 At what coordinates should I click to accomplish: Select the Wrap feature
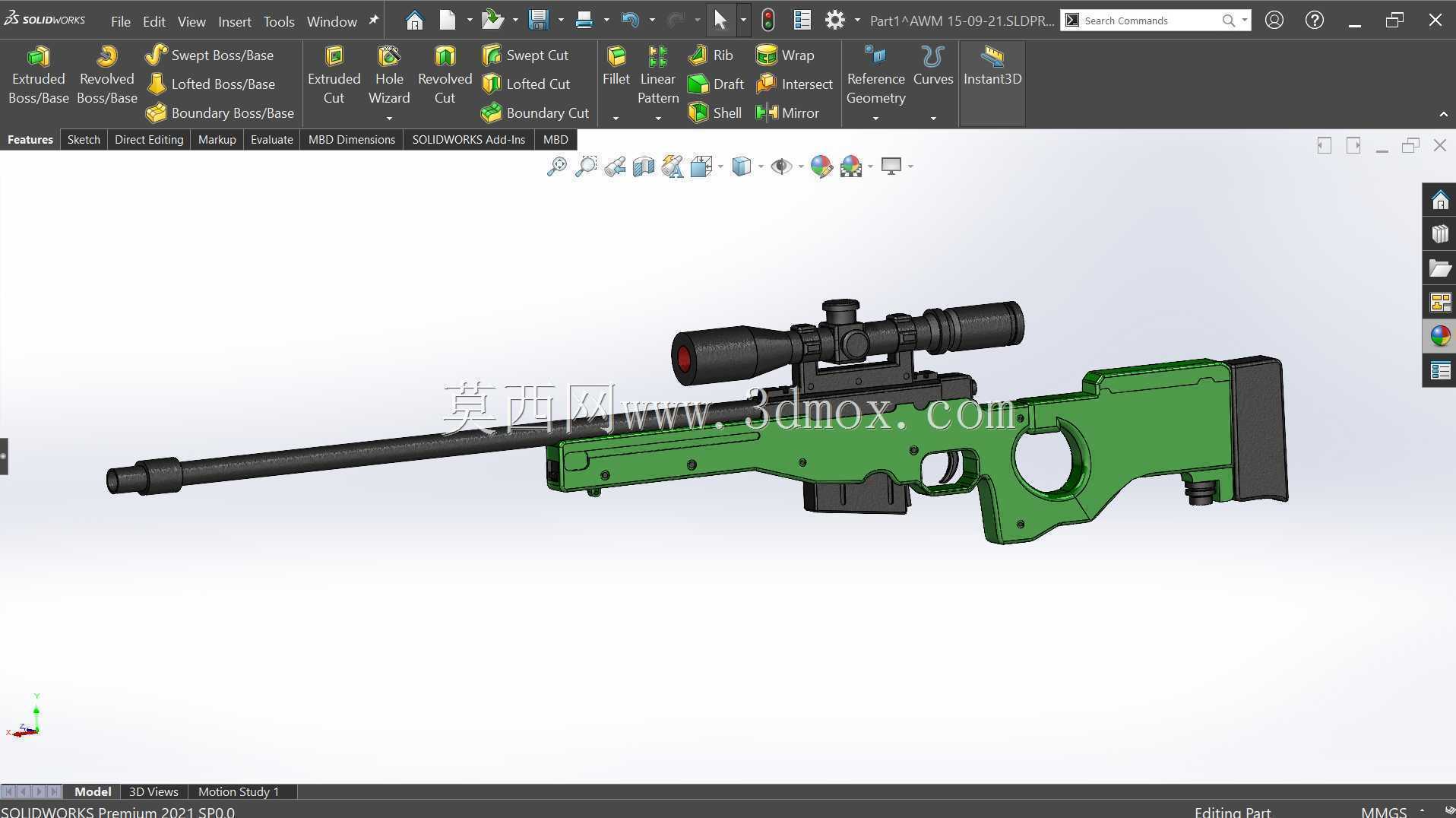[785, 55]
